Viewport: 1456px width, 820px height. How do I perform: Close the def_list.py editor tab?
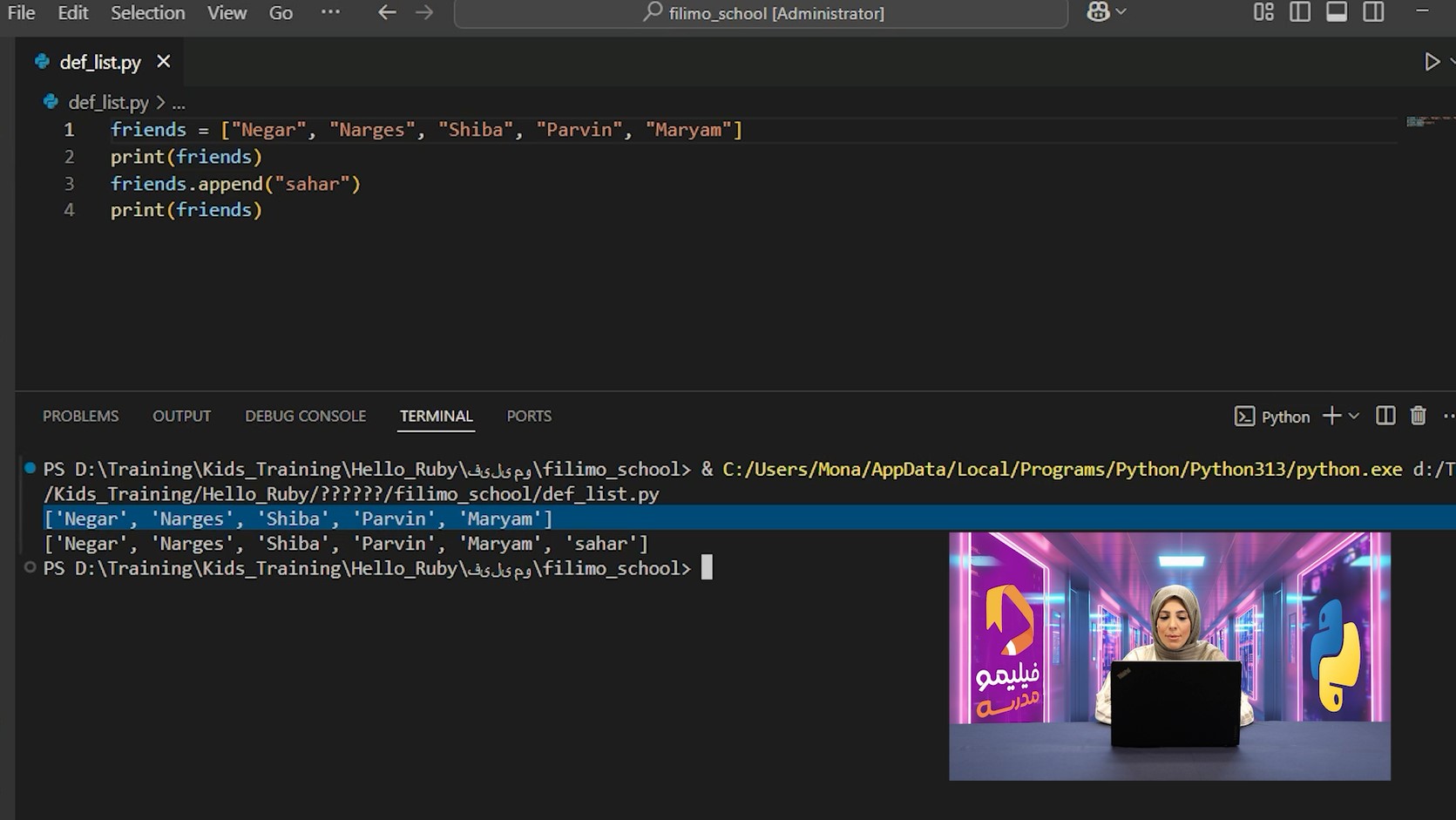coord(163,62)
